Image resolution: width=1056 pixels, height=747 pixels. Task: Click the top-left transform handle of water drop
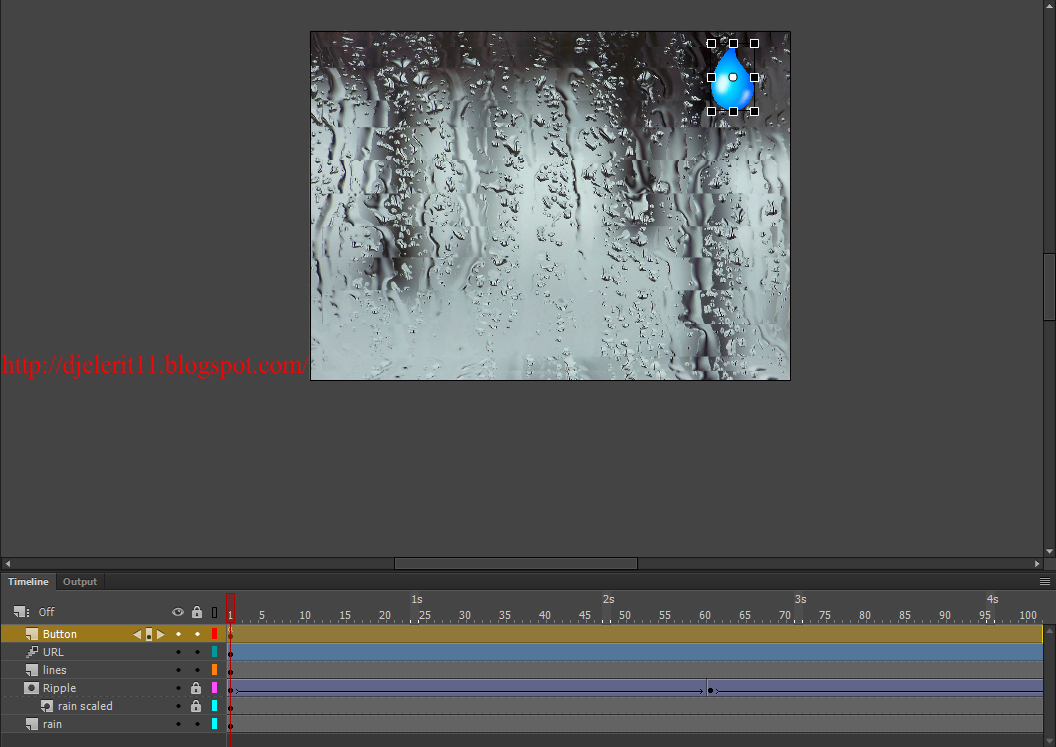(711, 43)
